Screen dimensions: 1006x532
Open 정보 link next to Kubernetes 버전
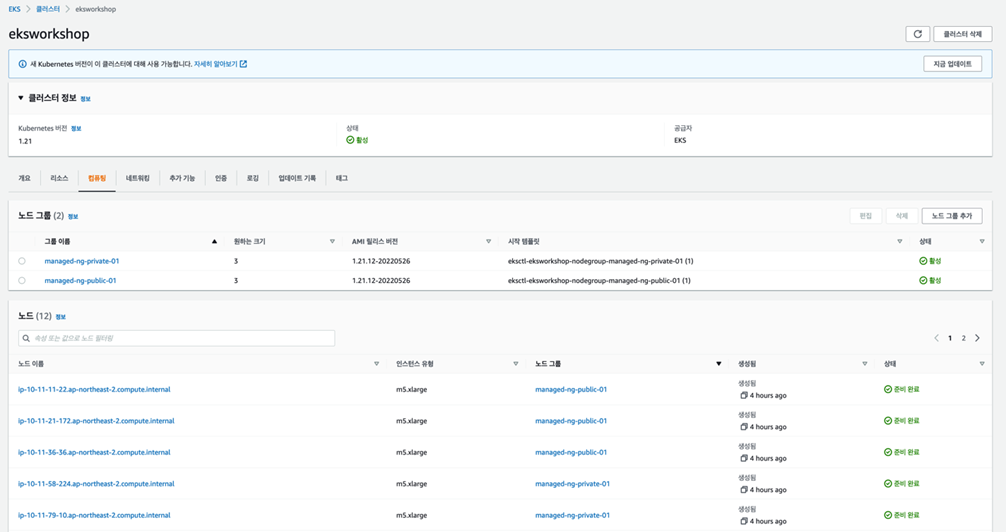[76, 128]
